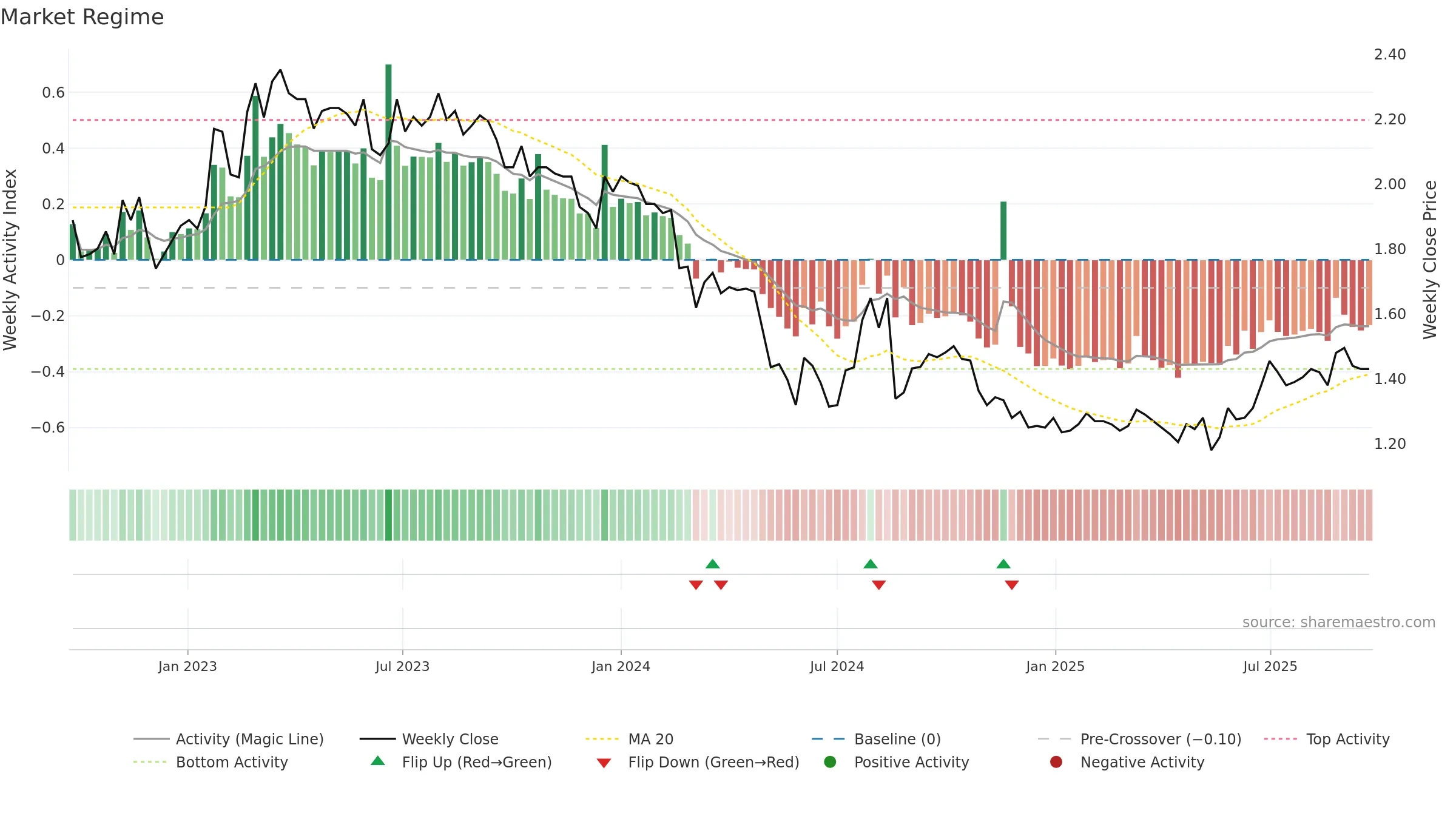Click the Negative Activity red dot in legend
Viewport: 1456px width, 819px height.
pos(1056,762)
